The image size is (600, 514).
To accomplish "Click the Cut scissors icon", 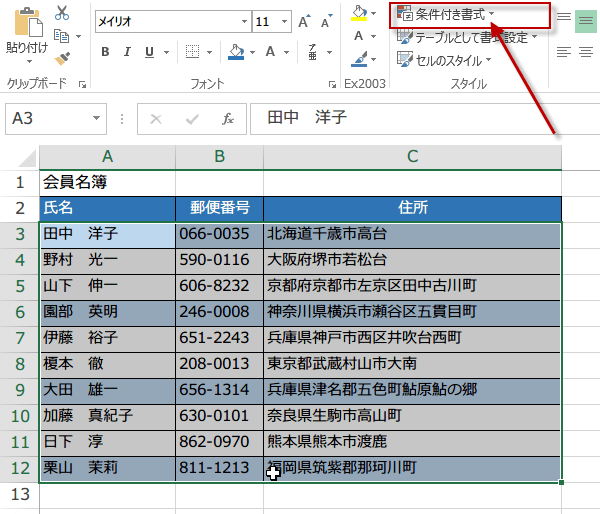I will [x=62, y=13].
